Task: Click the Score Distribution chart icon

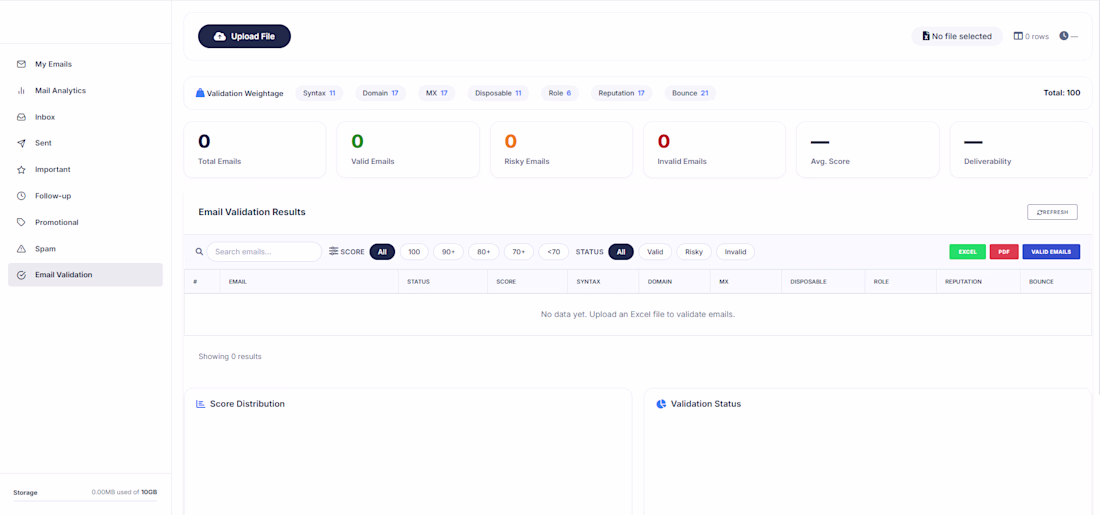Action: (201, 404)
